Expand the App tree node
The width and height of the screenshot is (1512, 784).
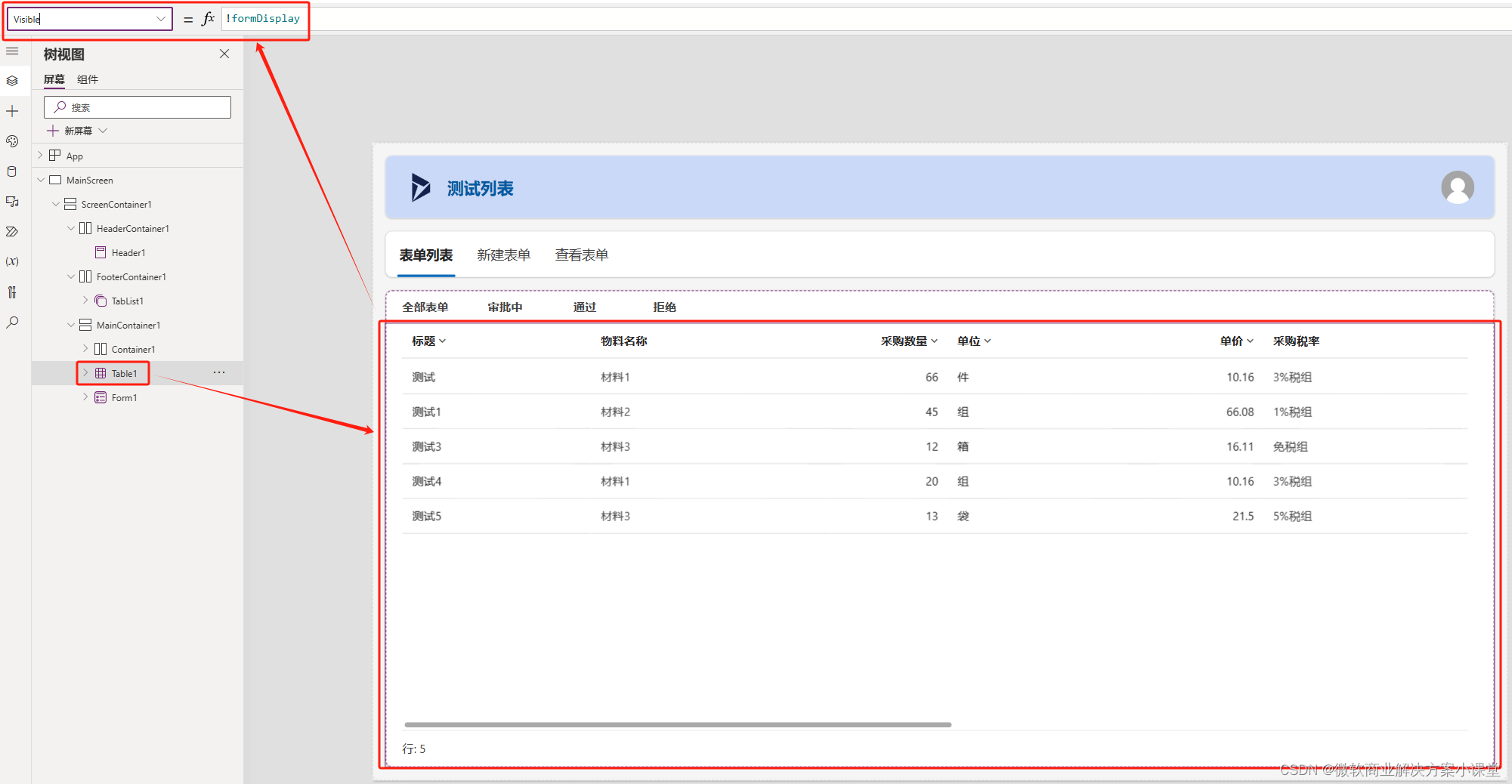(40, 155)
